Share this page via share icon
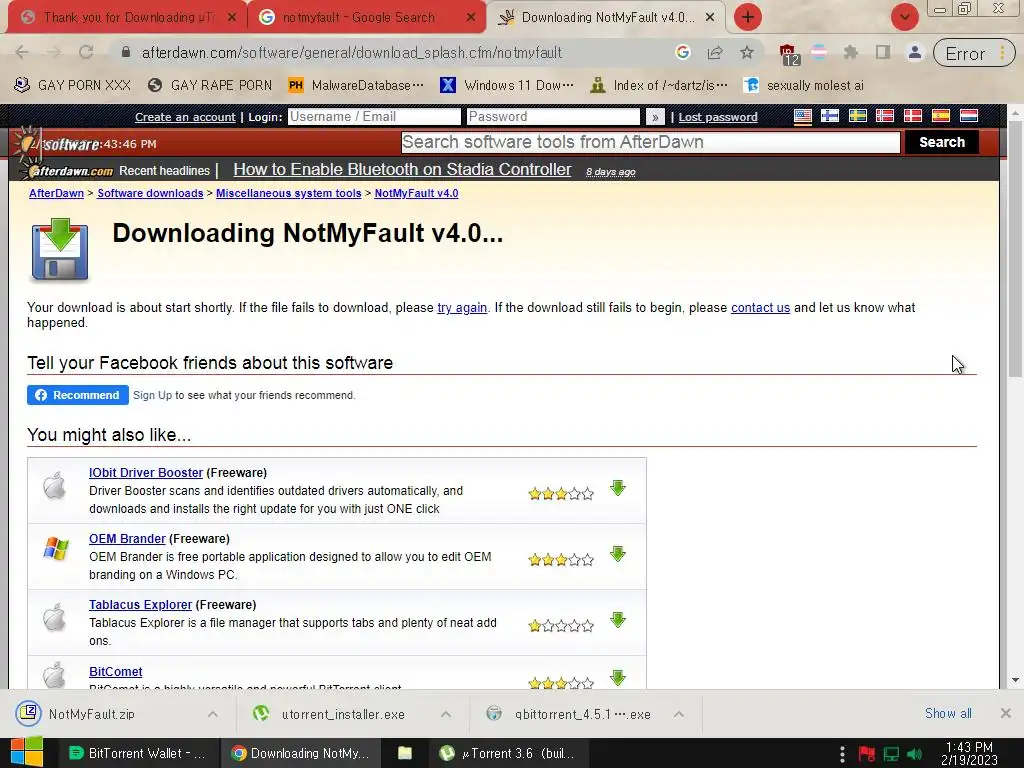 [x=714, y=52]
